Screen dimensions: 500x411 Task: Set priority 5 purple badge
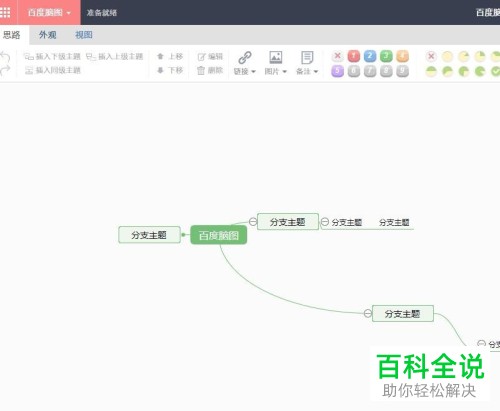(x=338, y=71)
